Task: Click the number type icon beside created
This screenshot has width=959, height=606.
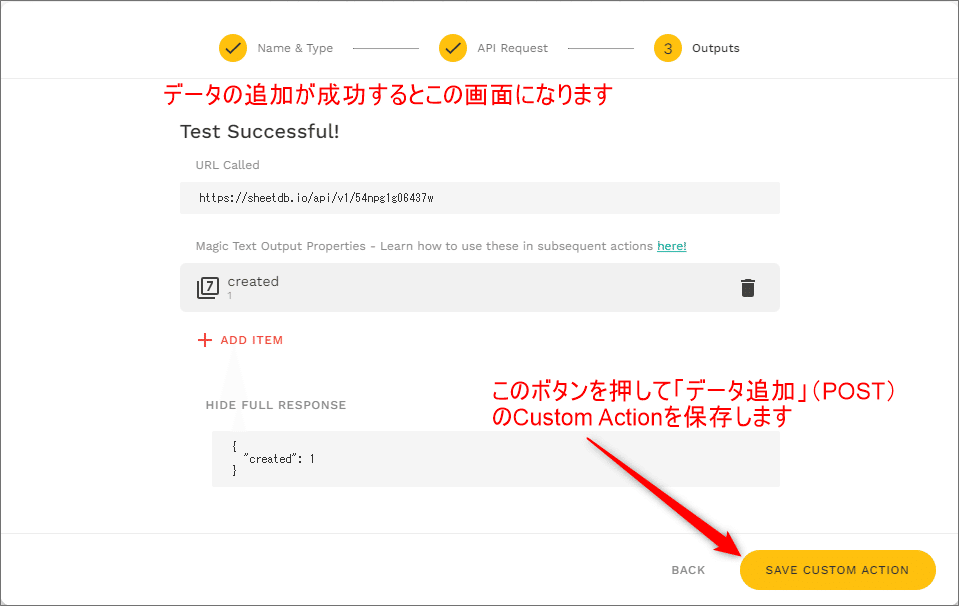Action: tap(208, 287)
